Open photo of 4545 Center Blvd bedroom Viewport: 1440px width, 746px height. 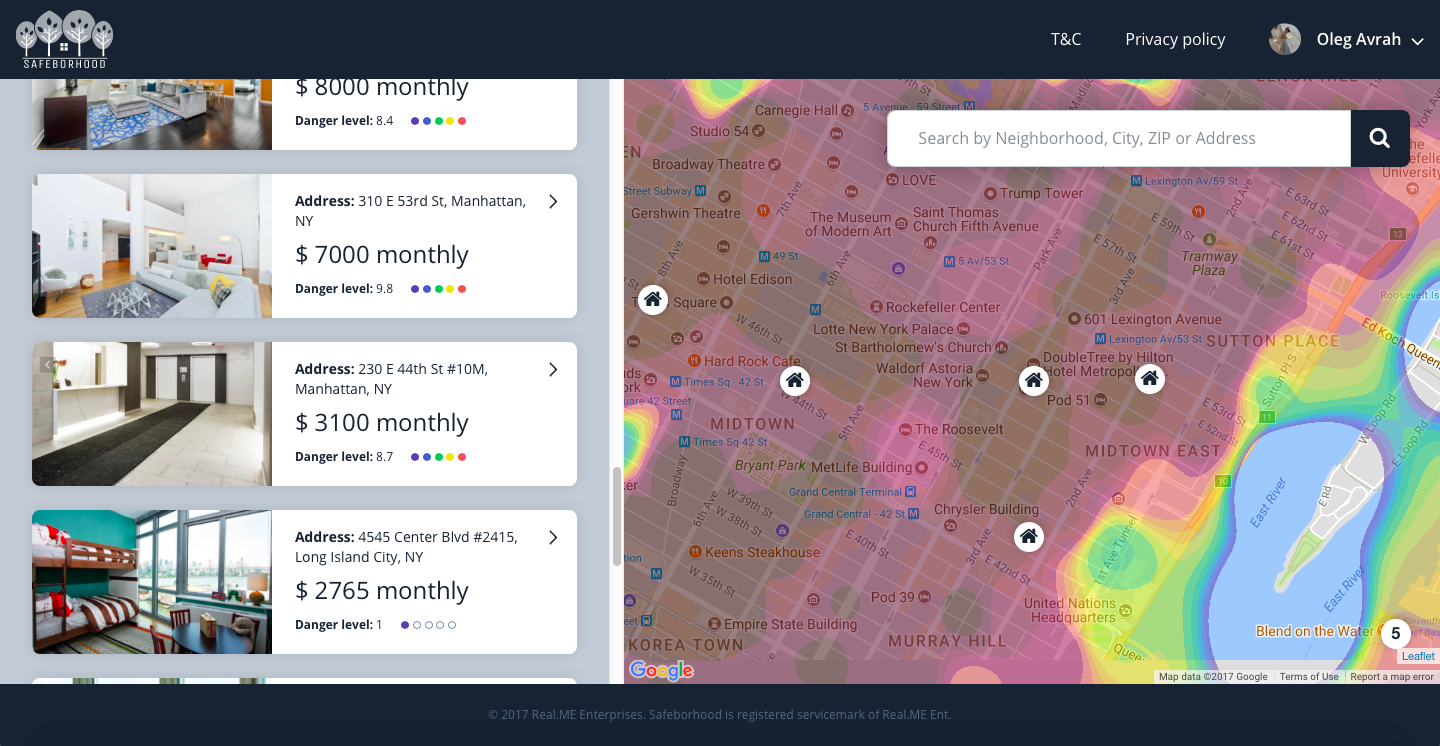point(152,582)
